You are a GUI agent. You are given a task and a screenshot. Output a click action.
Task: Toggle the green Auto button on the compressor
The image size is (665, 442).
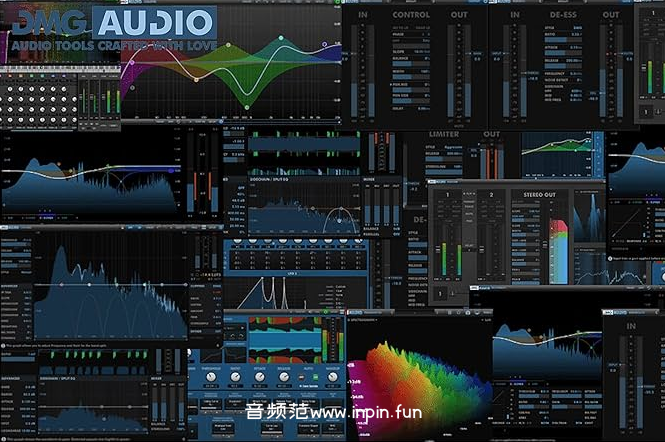coord(315,377)
